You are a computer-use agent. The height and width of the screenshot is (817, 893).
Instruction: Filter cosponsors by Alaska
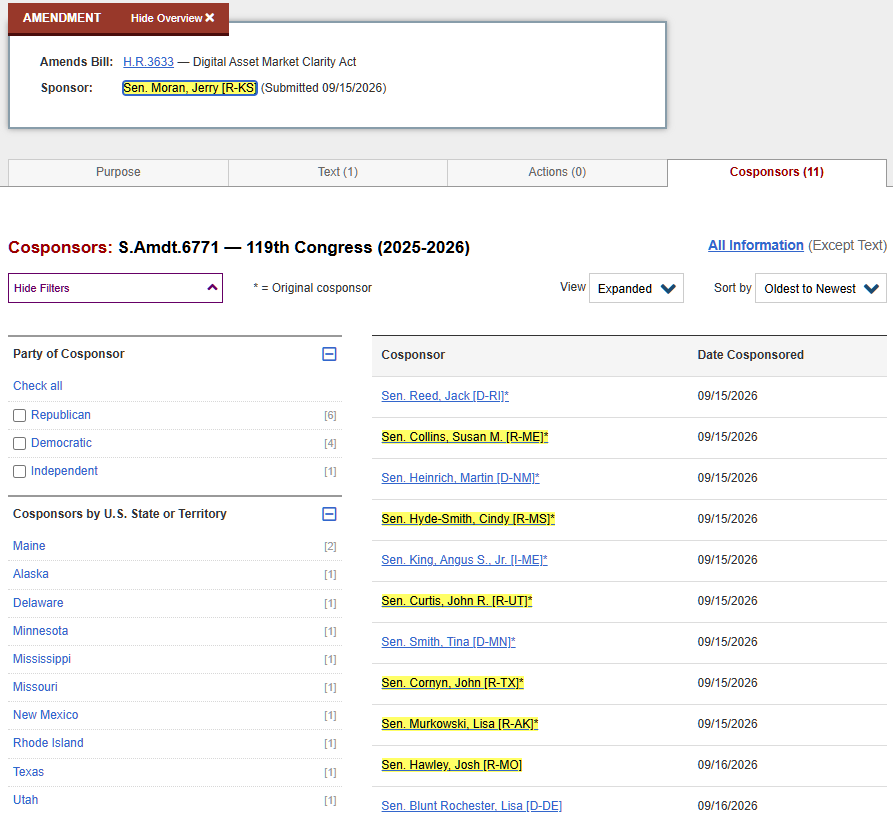tap(31, 574)
